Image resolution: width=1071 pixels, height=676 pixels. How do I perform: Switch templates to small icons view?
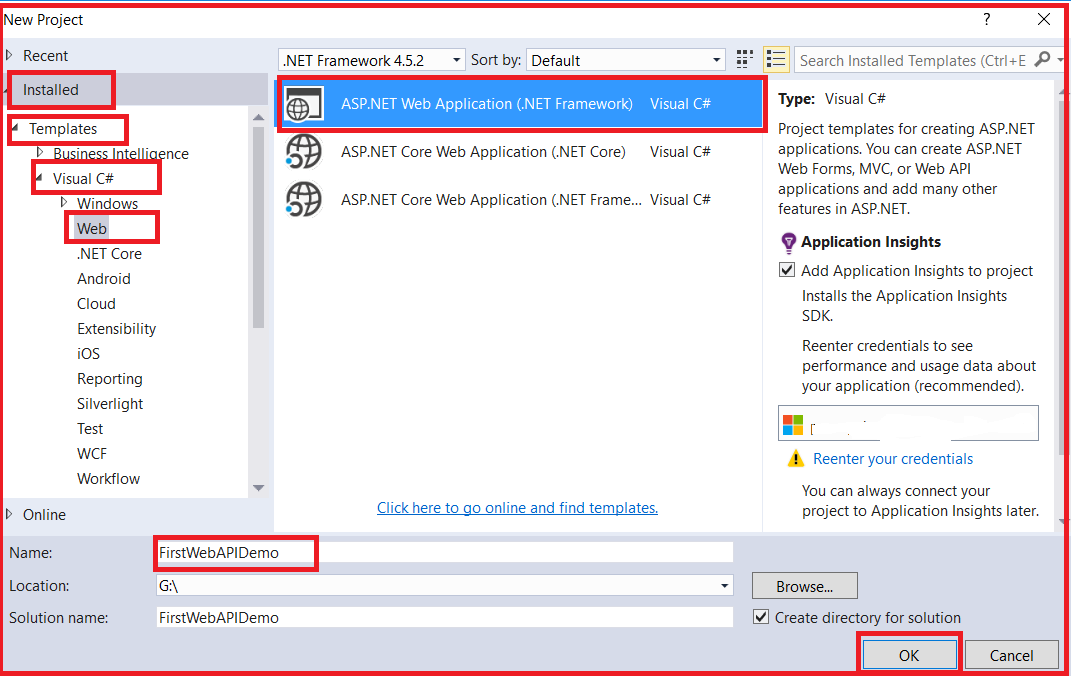pyautogui.click(x=744, y=59)
